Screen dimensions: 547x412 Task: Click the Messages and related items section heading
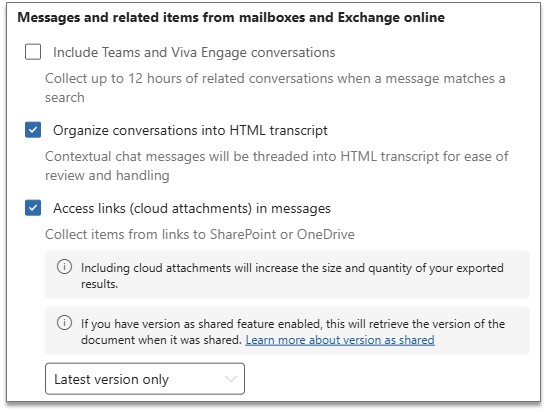click(x=231, y=17)
